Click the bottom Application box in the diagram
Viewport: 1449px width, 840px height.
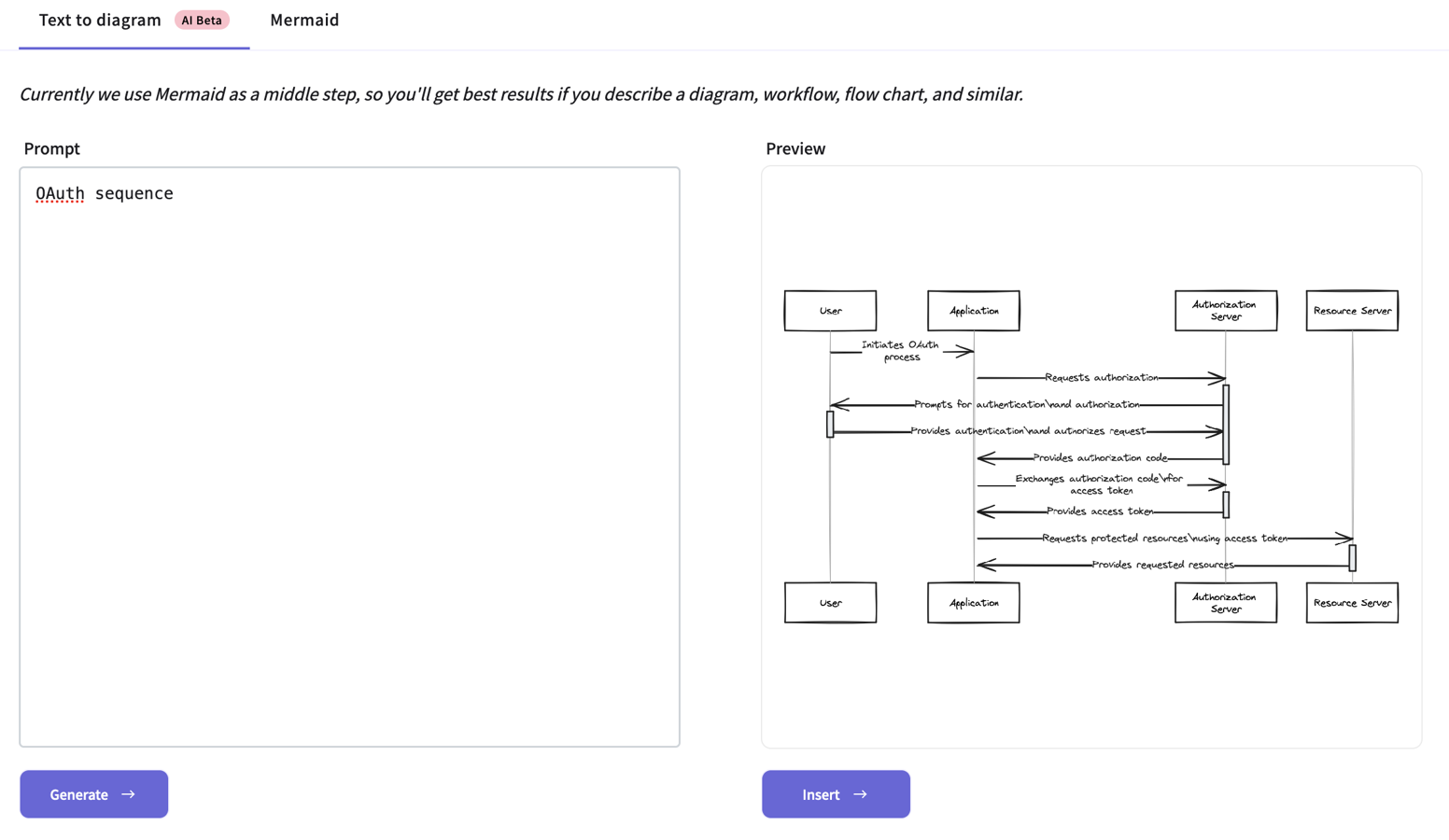coord(973,603)
